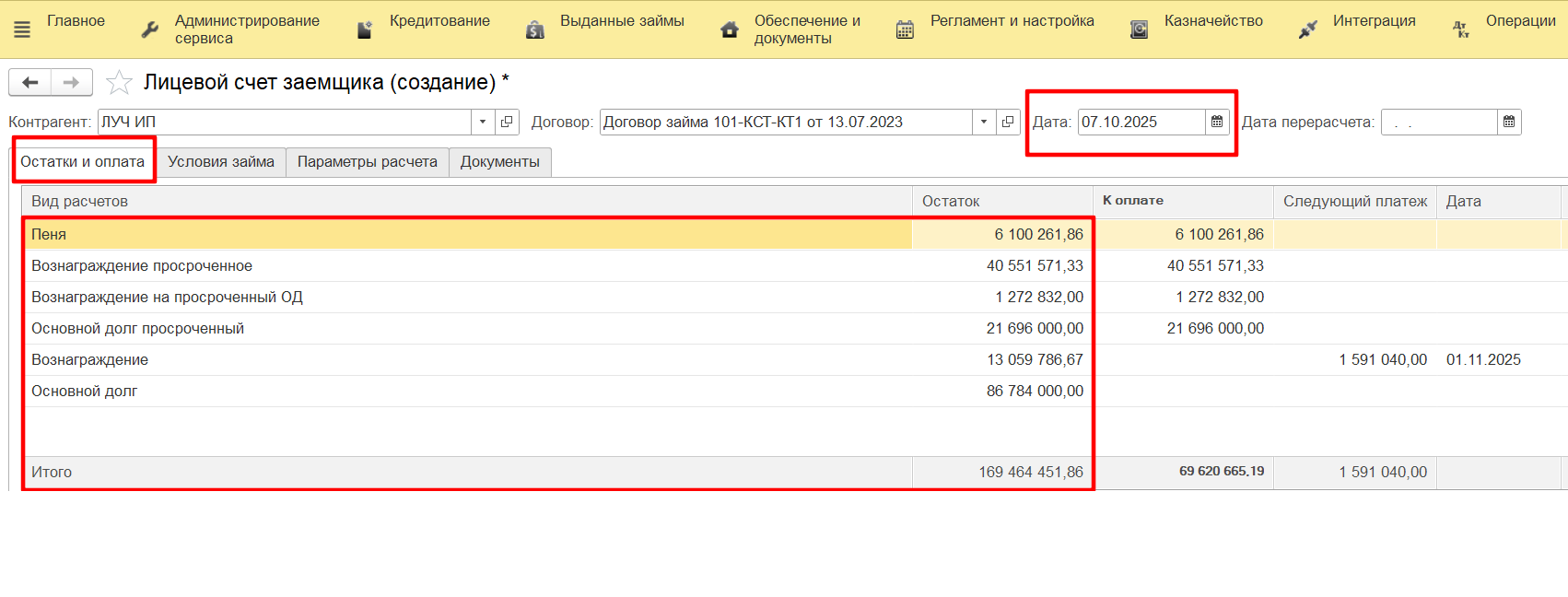Click next payment 1 591 040,00 in Вознаграждение row

1383,359
